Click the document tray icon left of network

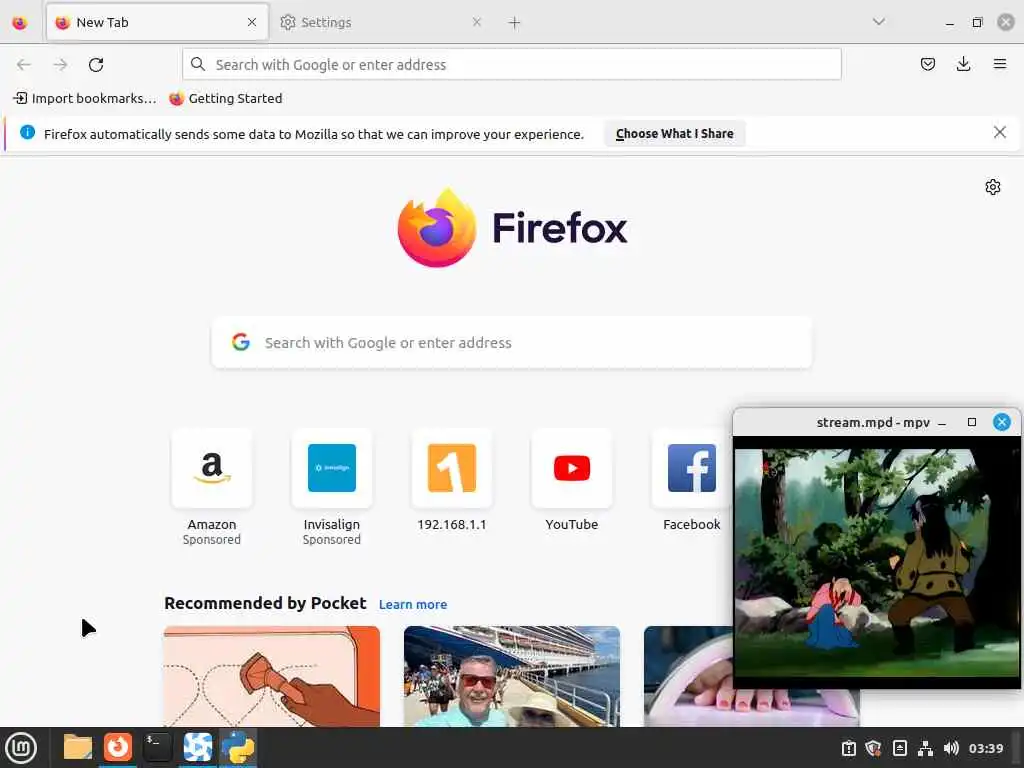point(899,748)
